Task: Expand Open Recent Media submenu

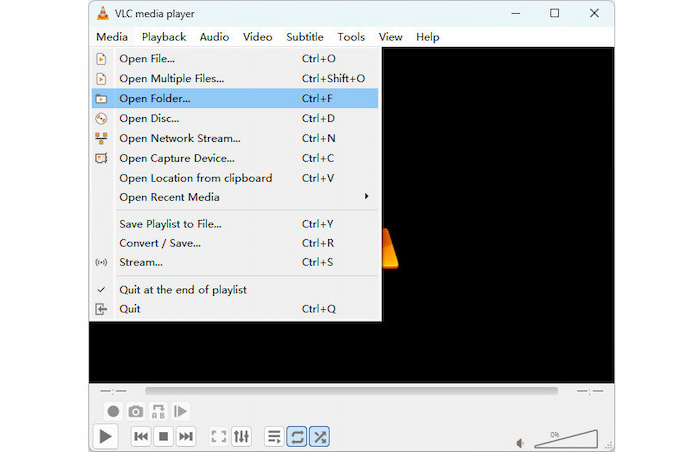Action: tap(235, 197)
